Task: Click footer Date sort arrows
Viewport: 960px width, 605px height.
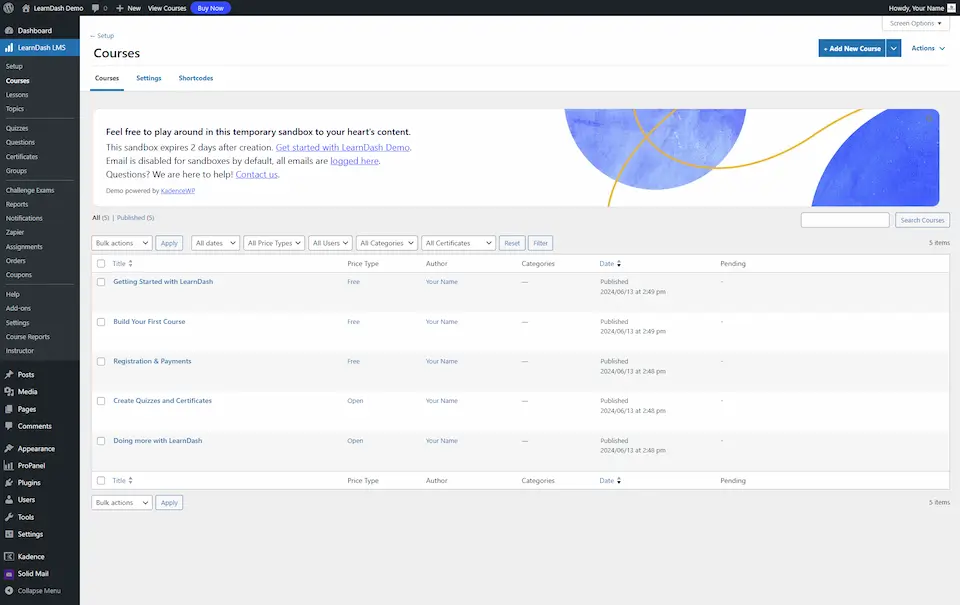Action: [619, 481]
